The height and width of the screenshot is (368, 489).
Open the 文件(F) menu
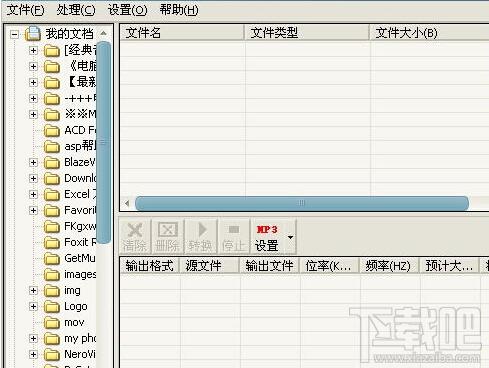25,10
